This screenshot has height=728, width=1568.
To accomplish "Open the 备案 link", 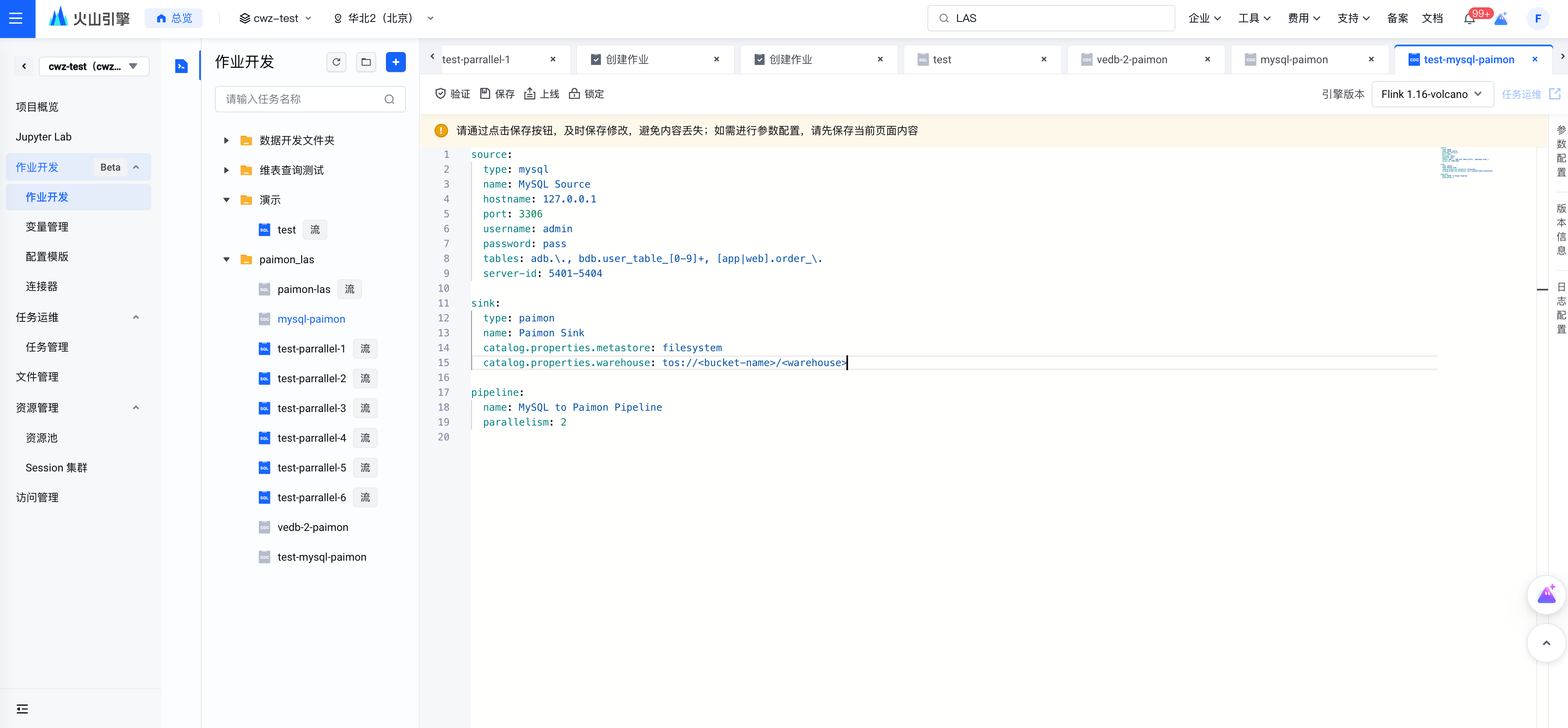I will [x=1398, y=18].
